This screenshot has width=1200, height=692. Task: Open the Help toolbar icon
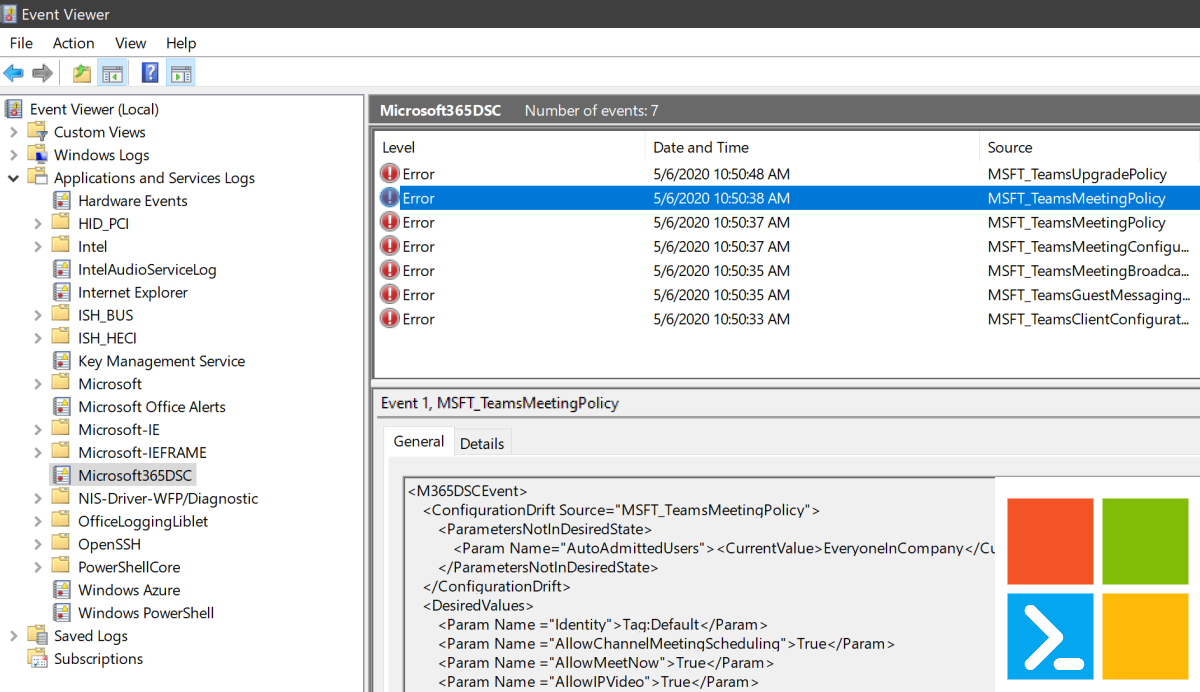[150, 73]
